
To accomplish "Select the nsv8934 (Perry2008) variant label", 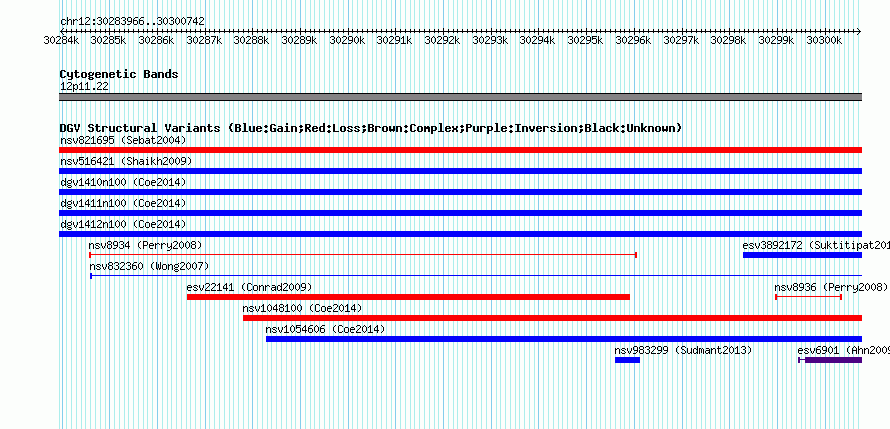I will coord(145,245).
